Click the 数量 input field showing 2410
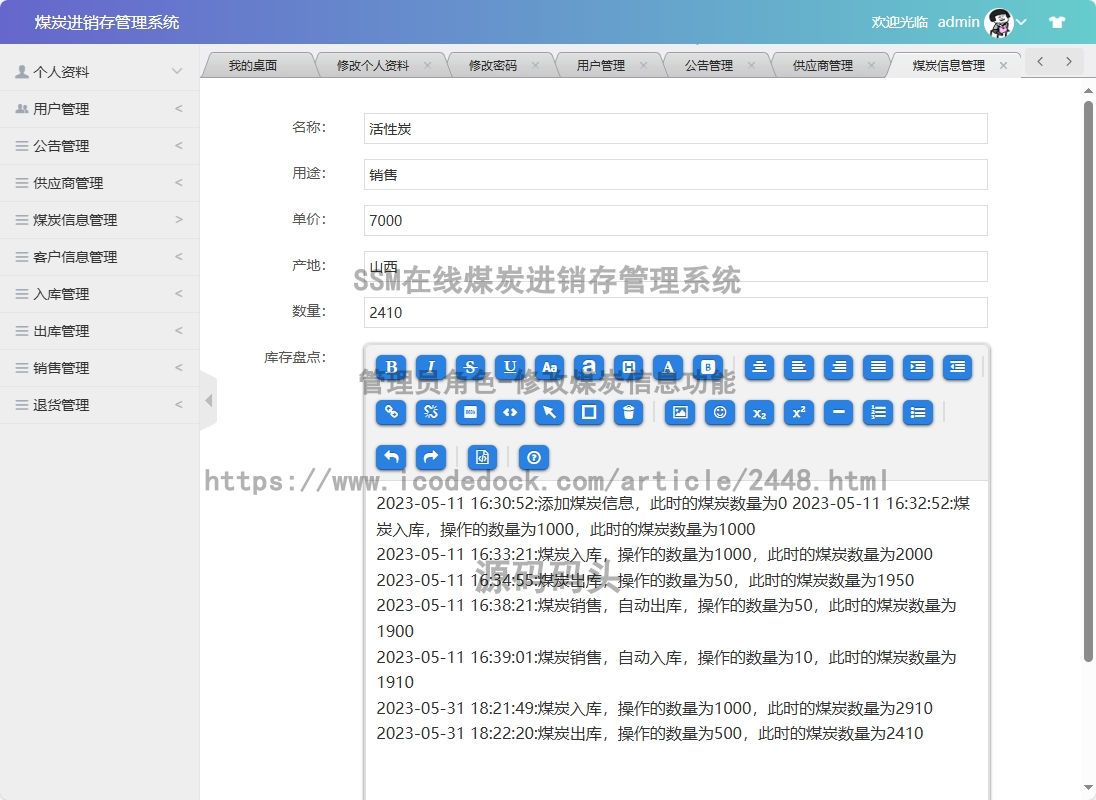This screenshot has height=800, width=1096. click(x=676, y=312)
